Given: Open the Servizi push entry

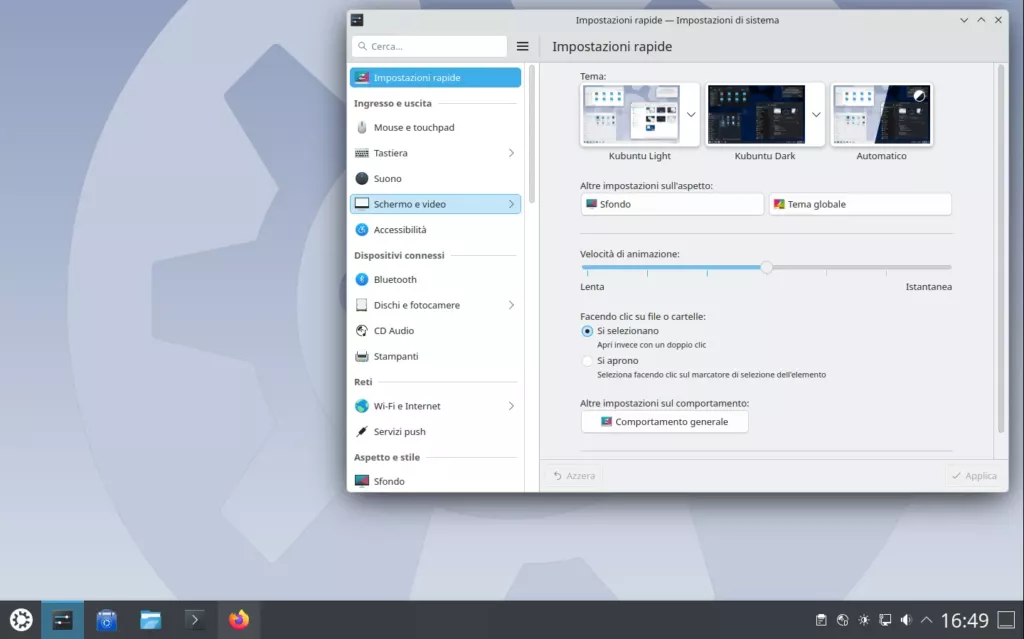Looking at the screenshot, I should [x=436, y=431].
